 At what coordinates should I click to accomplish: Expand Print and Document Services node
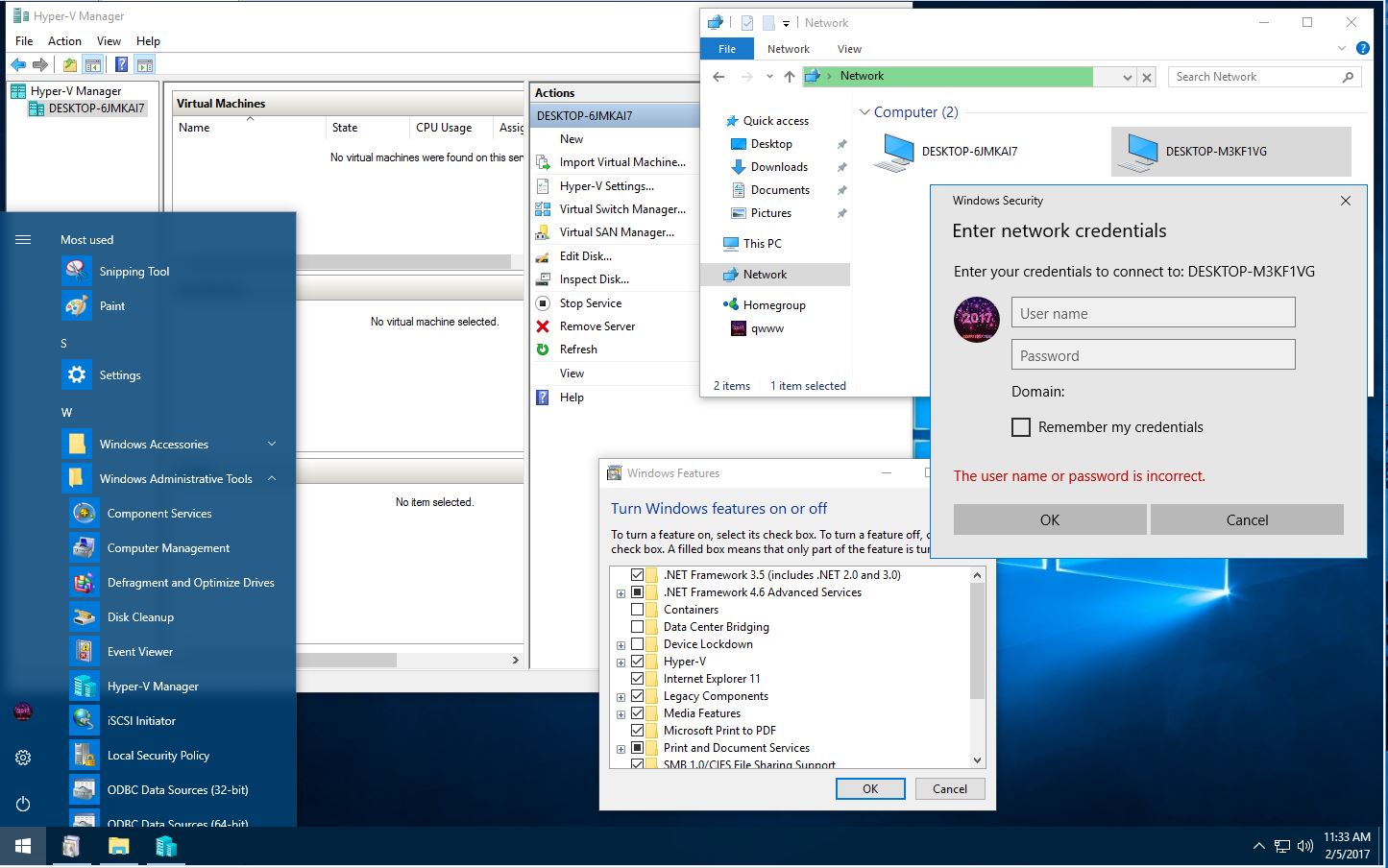point(621,749)
